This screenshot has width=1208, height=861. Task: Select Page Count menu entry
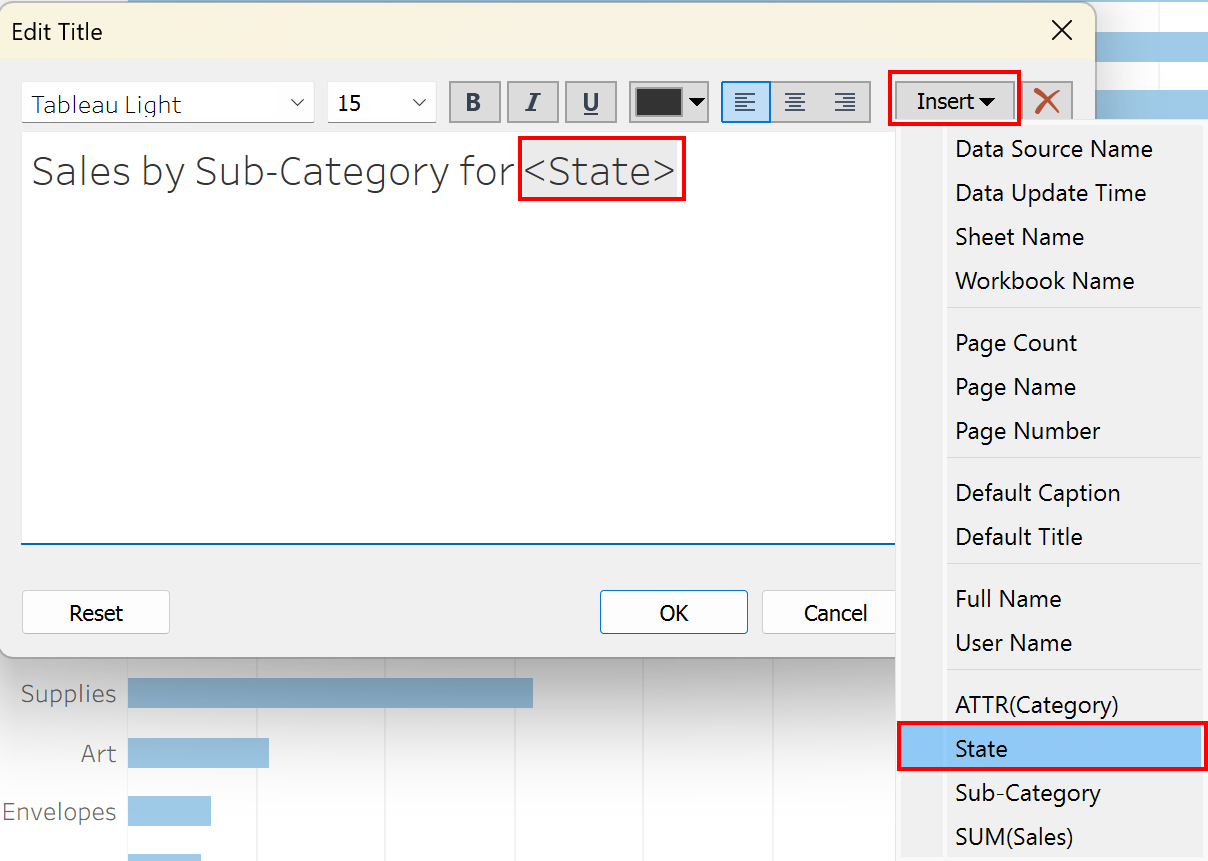point(1016,343)
